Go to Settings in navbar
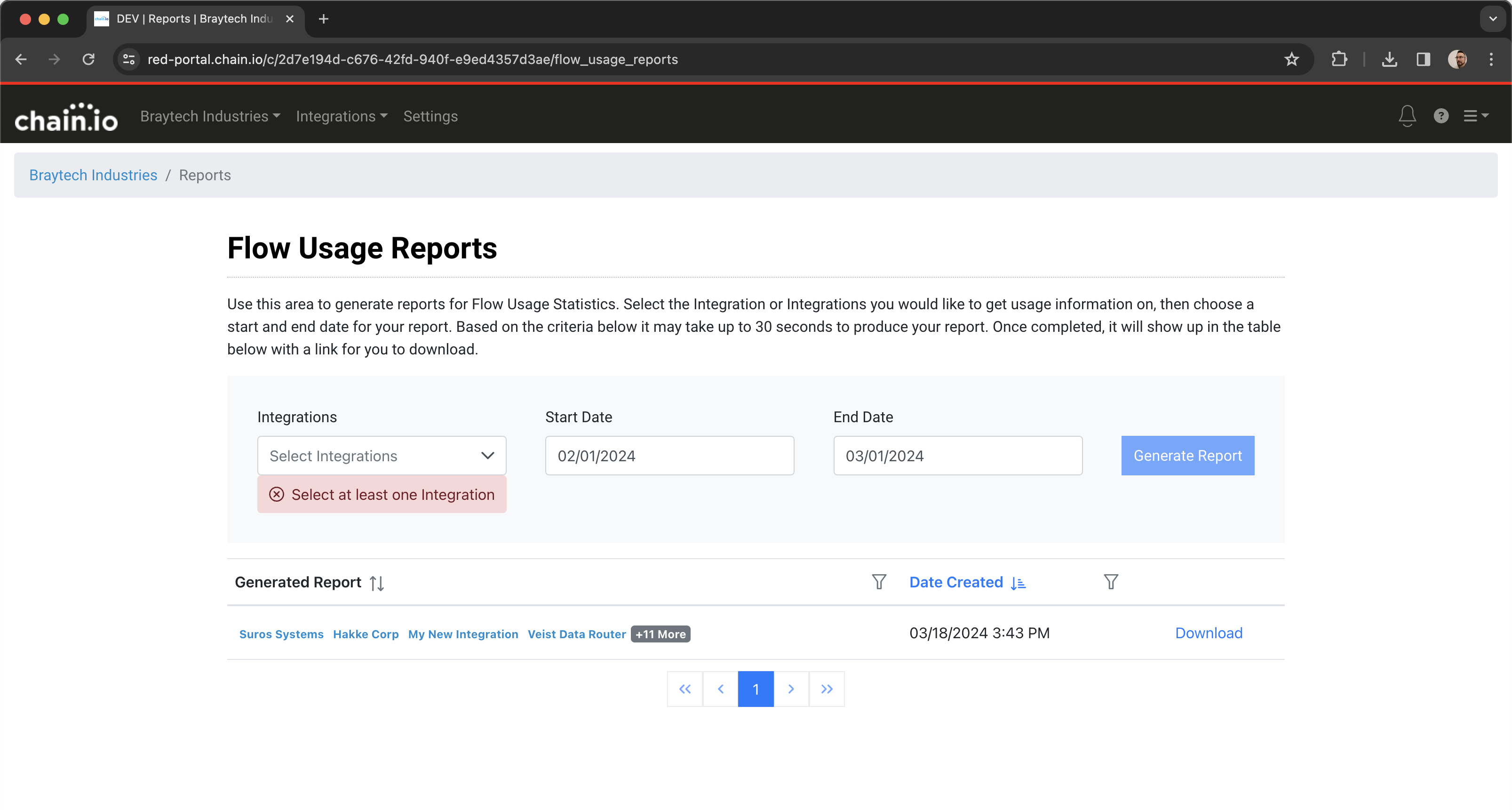This screenshot has height=810, width=1512. click(430, 116)
